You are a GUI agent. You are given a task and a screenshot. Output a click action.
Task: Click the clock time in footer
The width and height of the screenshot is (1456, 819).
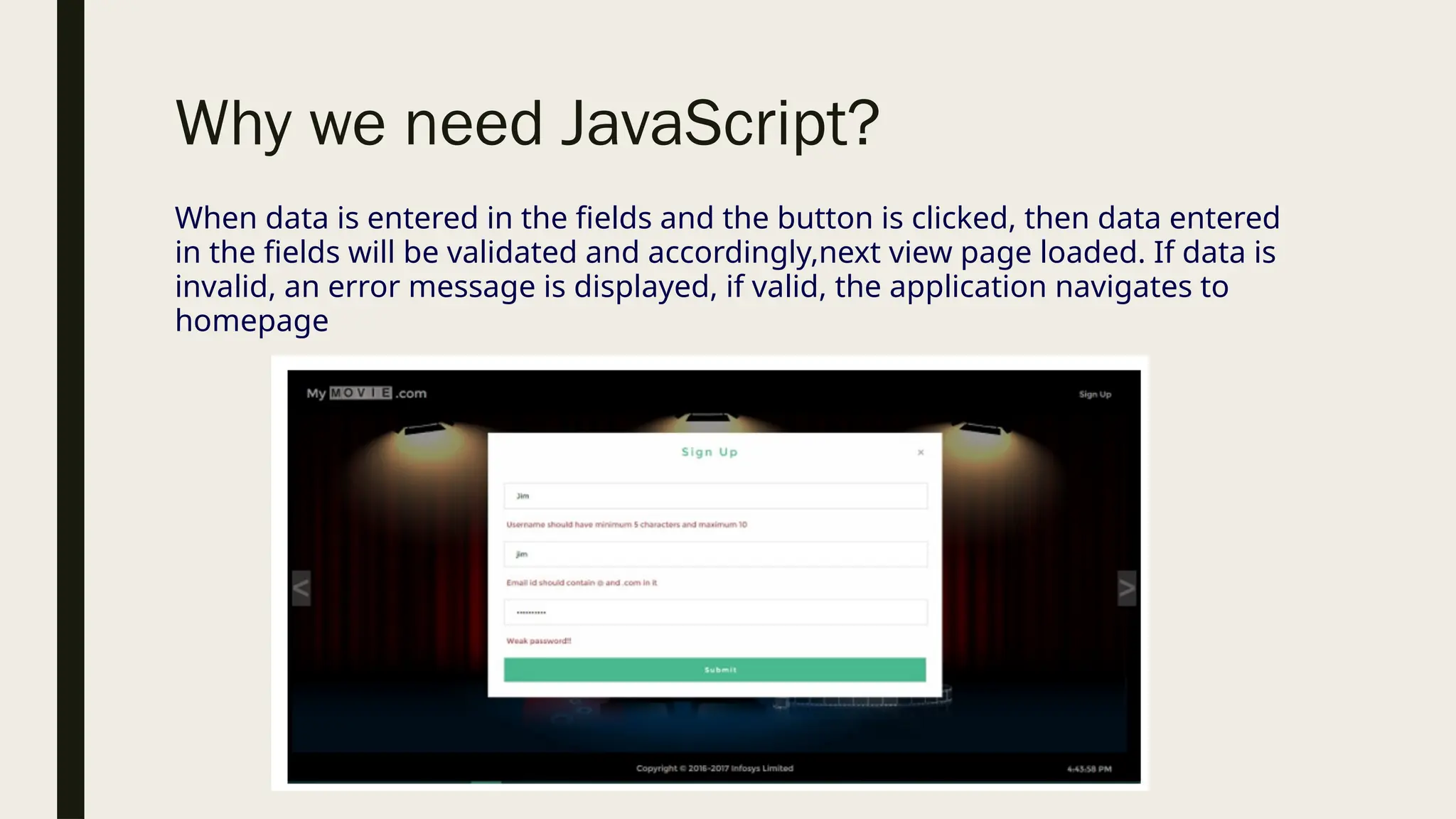(1089, 769)
